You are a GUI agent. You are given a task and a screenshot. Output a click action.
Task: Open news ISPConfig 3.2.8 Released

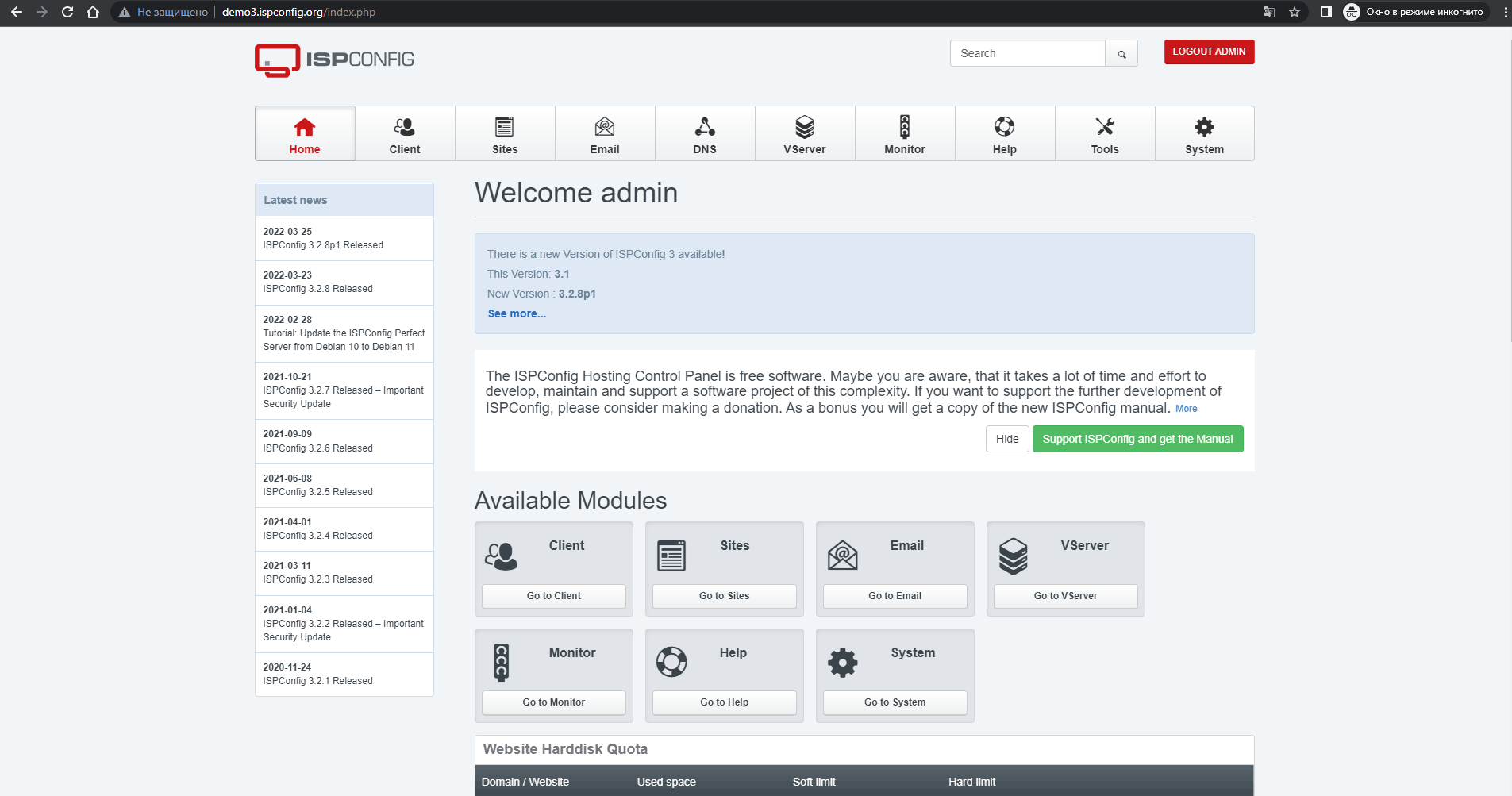(x=344, y=283)
